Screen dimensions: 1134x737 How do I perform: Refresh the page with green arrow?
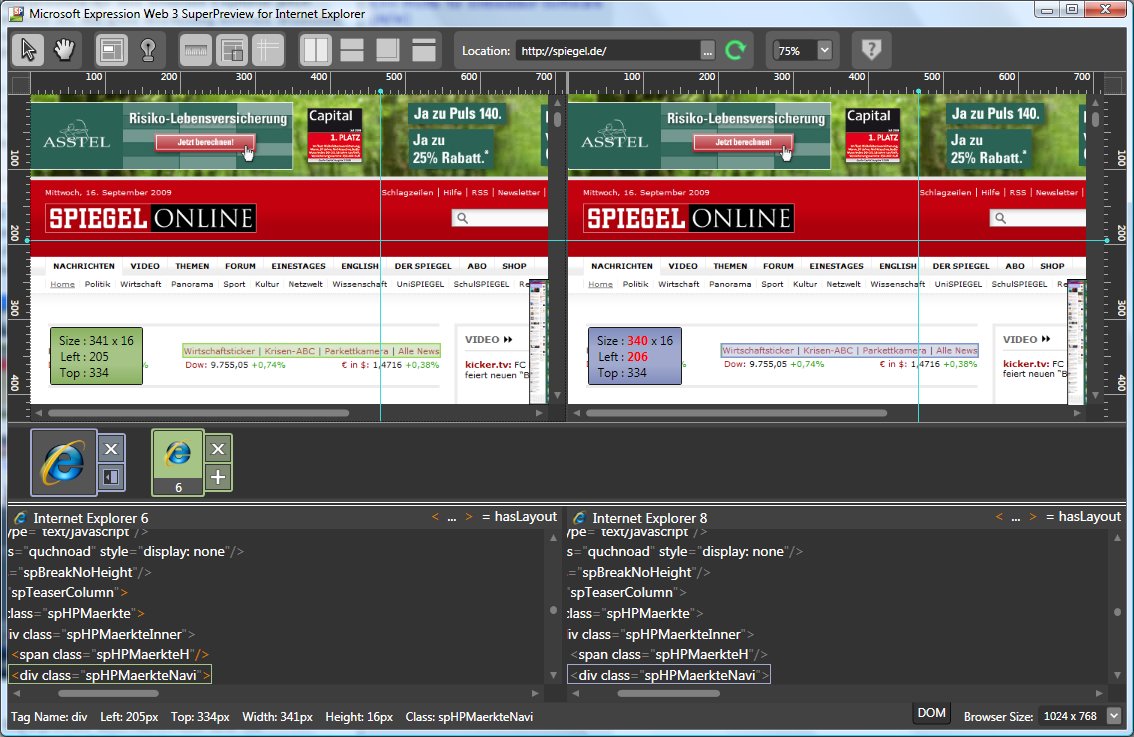point(736,50)
